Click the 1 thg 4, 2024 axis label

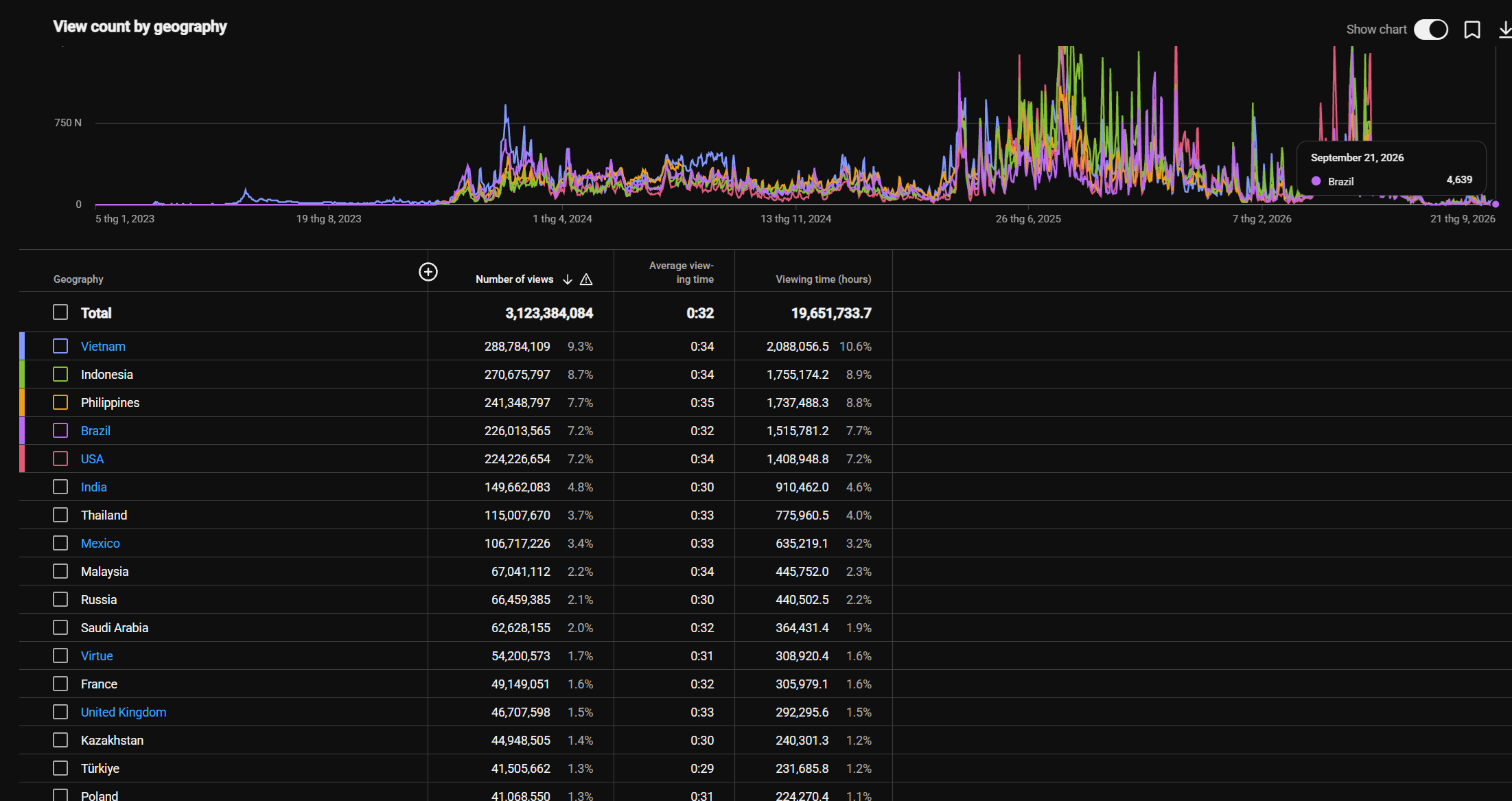[x=562, y=219]
